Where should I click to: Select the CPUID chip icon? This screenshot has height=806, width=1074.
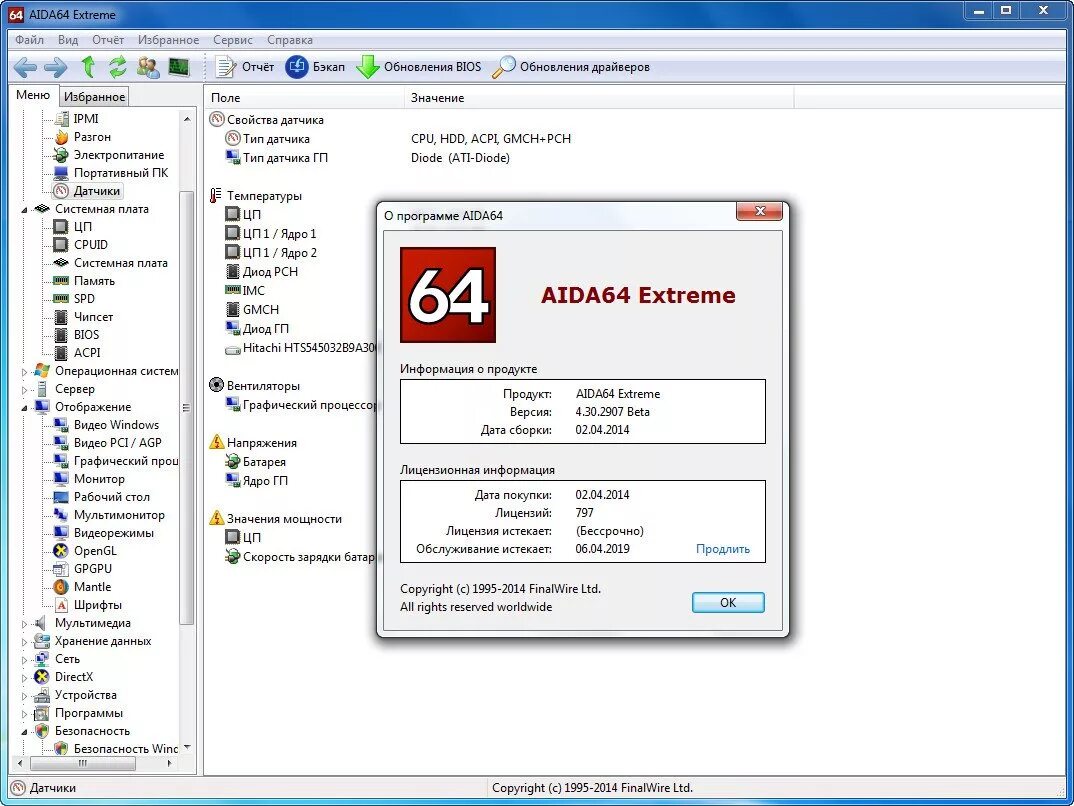[x=62, y=244]
